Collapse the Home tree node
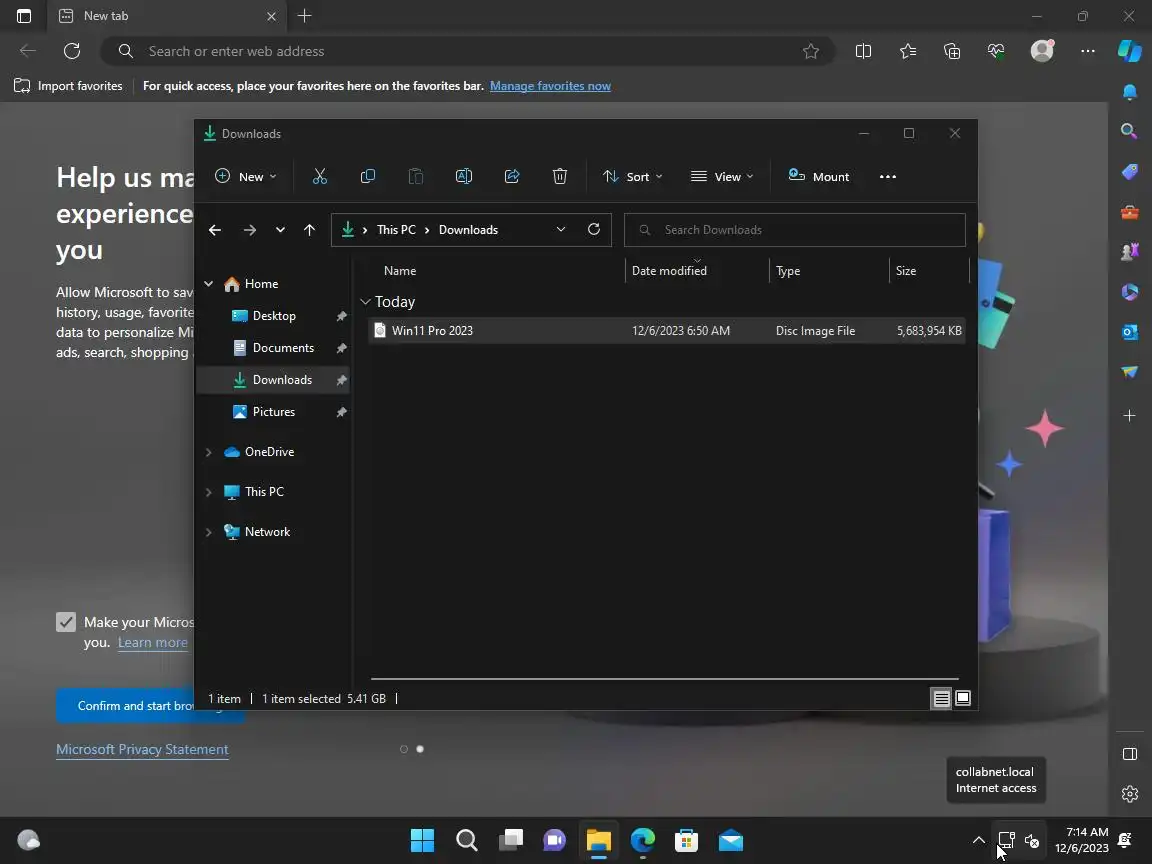This screenshot has height=864, width=1152. pos(209,284)
